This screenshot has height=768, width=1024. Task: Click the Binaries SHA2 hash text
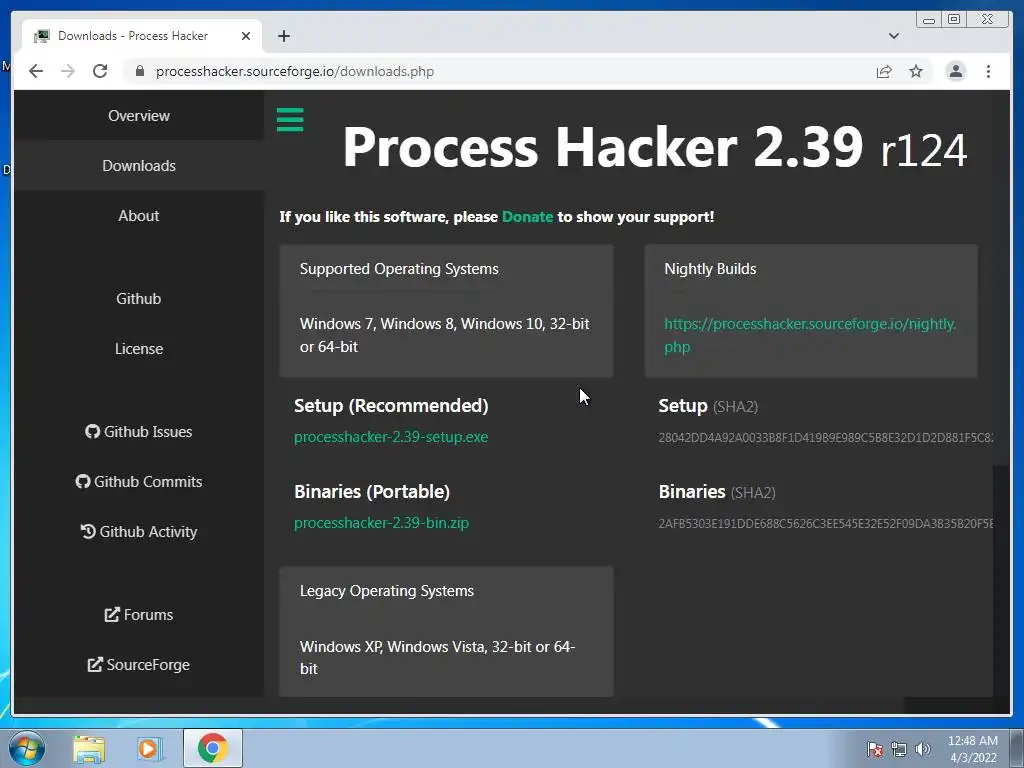(x=825, y=524)
